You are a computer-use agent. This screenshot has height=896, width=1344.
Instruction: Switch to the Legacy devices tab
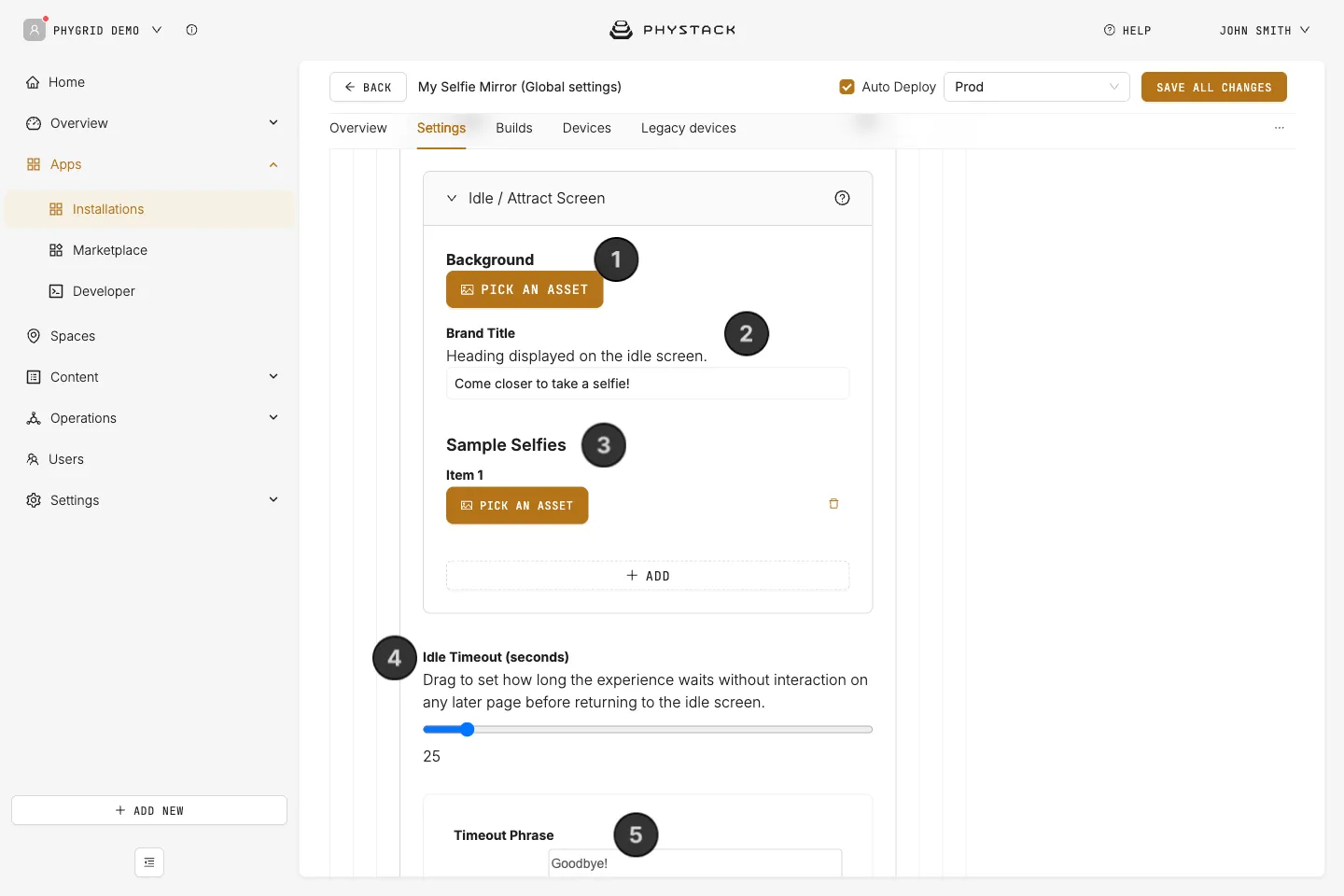[x=689, y=128]
